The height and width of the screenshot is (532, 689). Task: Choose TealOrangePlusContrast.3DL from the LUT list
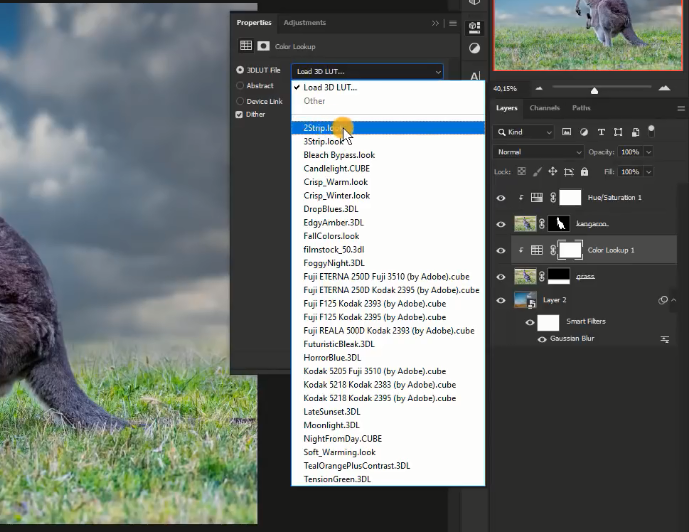click(x=356, y=465)
